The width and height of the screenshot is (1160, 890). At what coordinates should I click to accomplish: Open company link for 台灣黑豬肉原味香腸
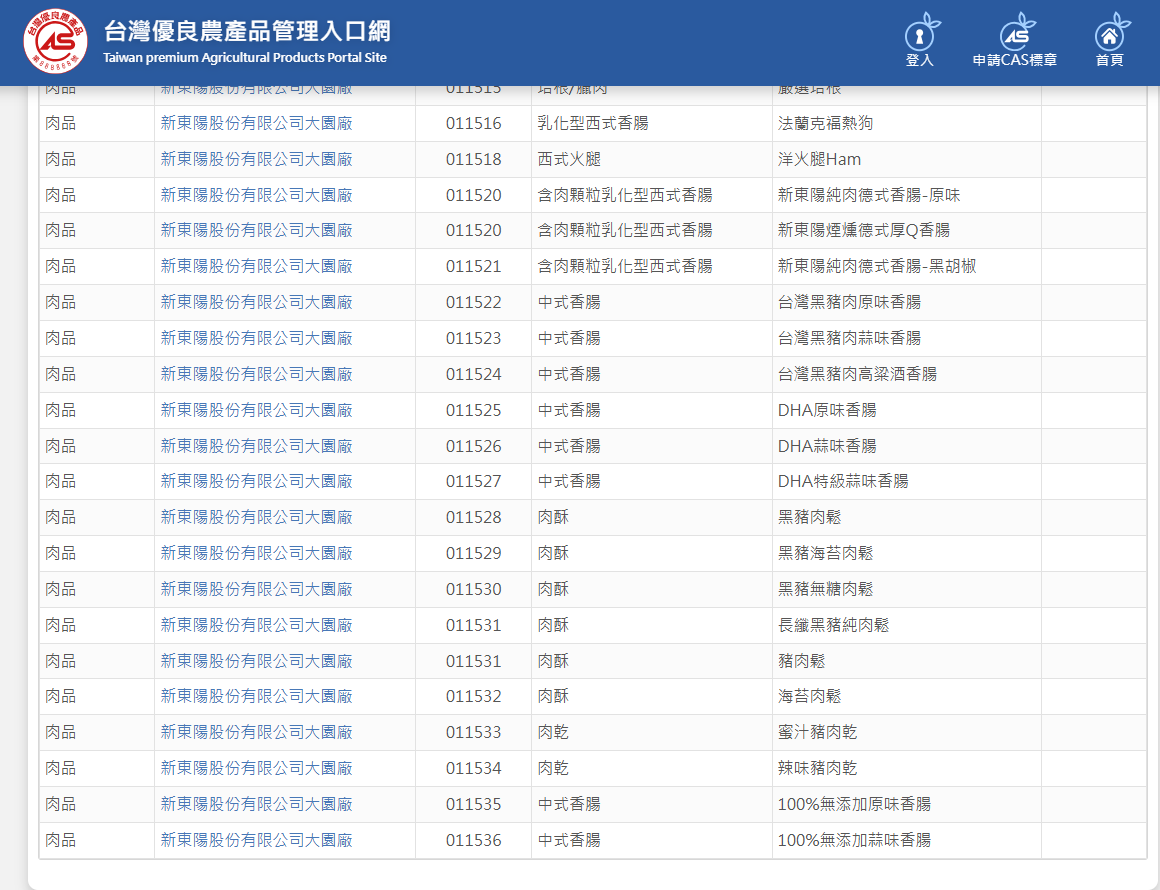257,302
